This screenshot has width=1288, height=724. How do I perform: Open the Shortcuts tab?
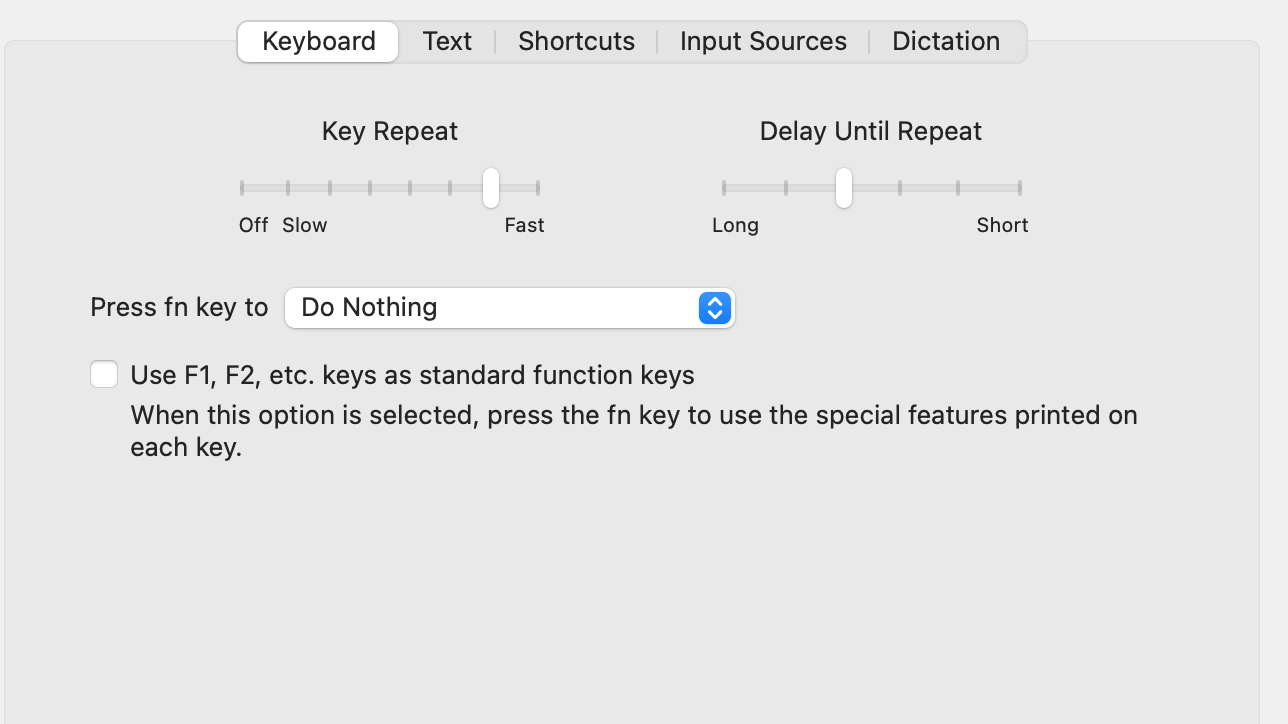pos(576,41)
